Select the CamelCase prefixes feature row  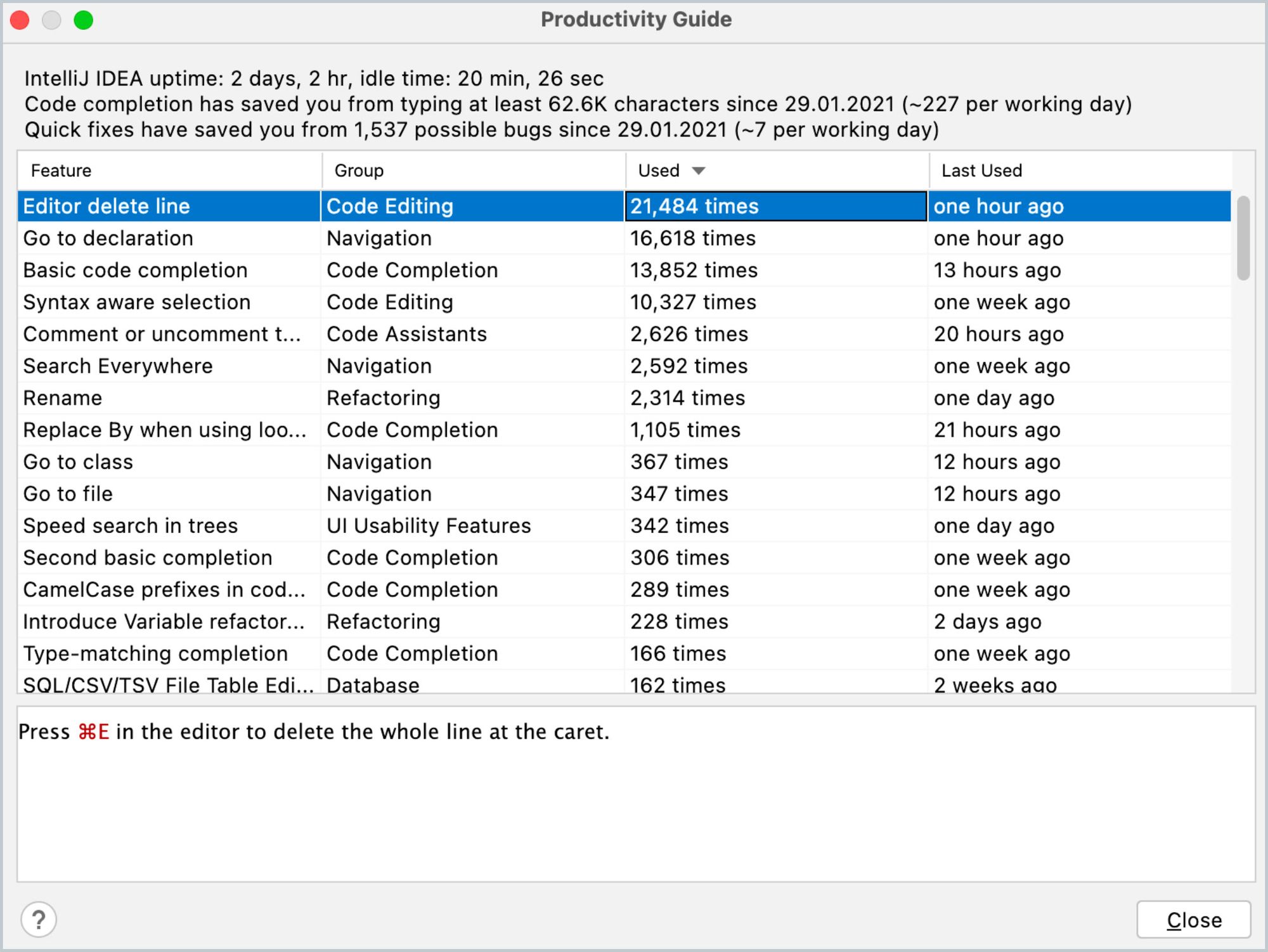coord(624,589)
